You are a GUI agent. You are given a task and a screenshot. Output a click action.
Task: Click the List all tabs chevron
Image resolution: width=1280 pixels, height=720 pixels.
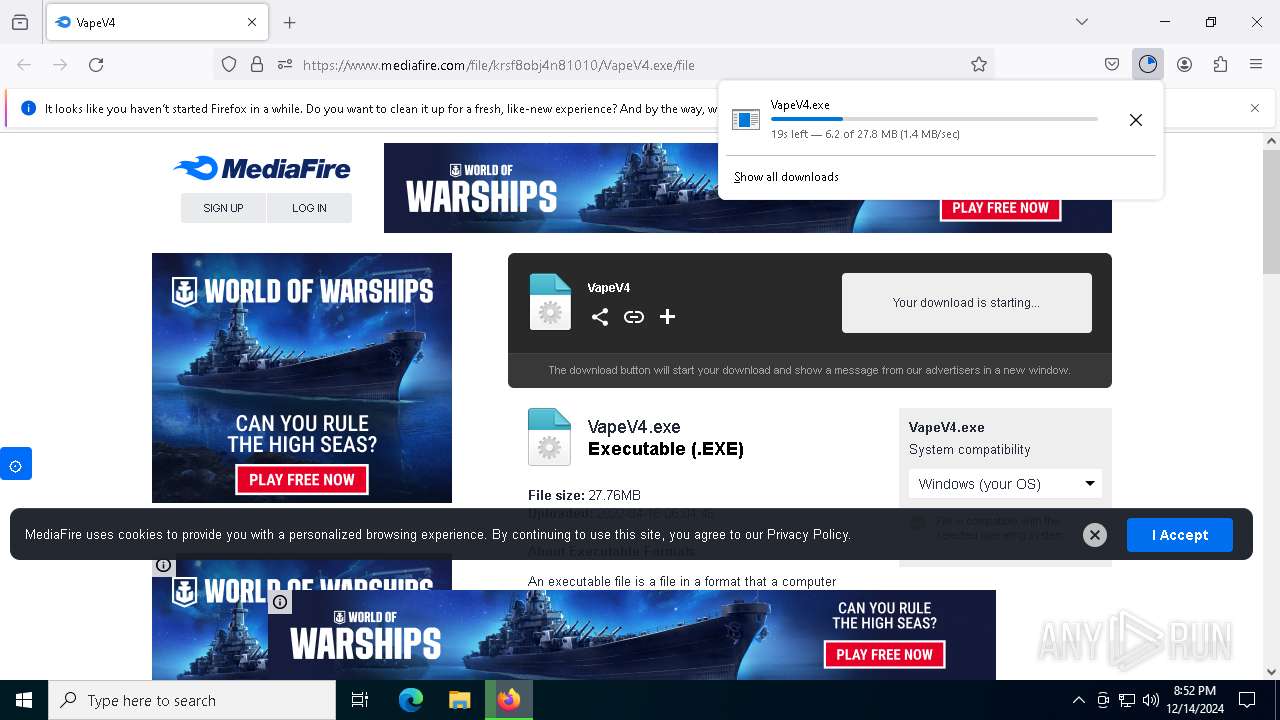click(x=1081, y=22)
